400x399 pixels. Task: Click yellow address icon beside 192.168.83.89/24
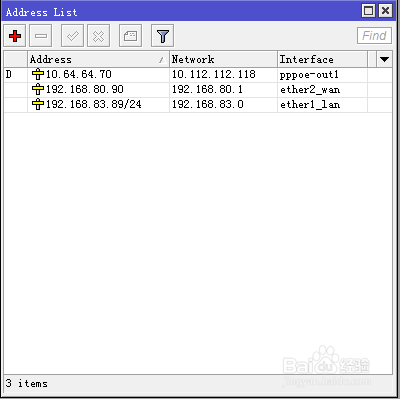click(x=38, y=104)
